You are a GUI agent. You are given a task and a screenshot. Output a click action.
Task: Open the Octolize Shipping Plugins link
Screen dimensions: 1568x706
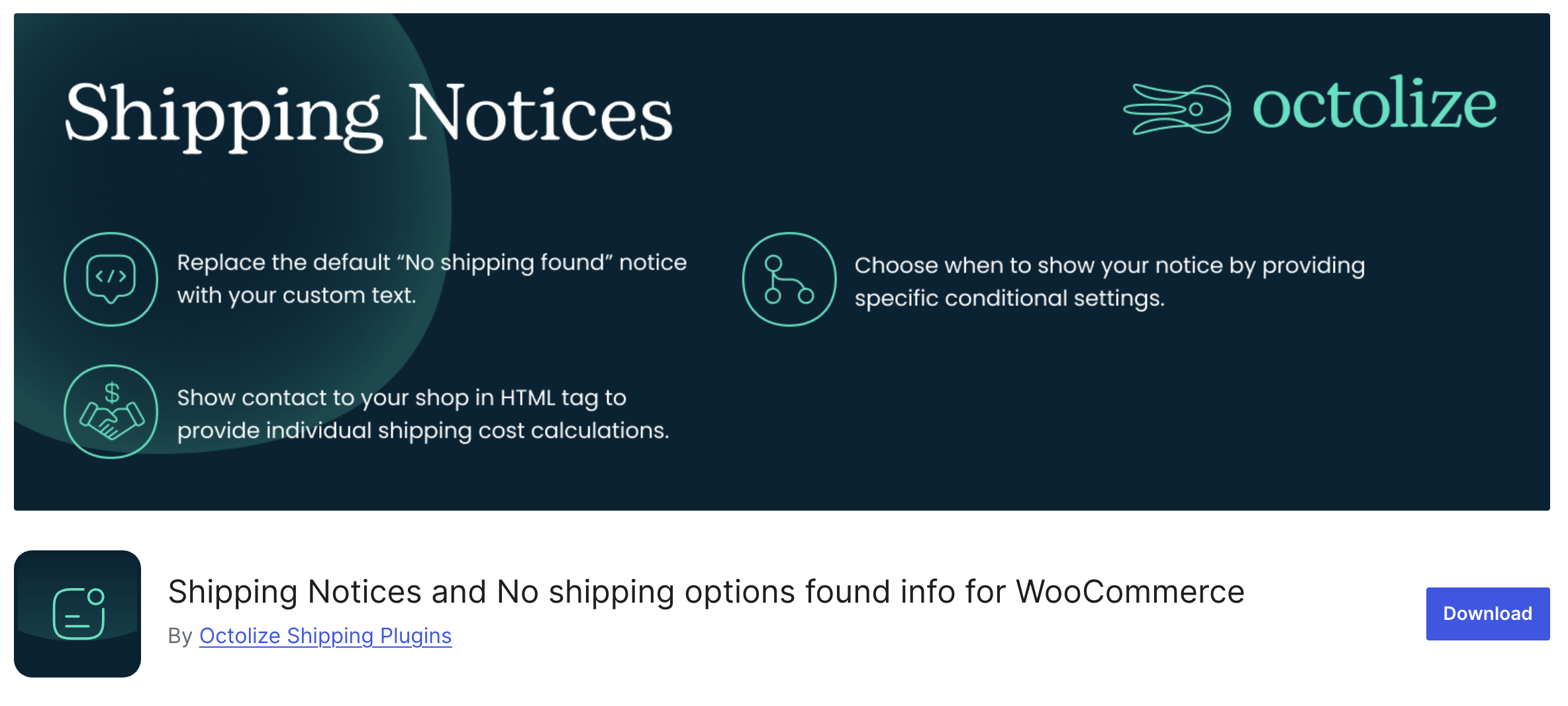click(325, 635)
